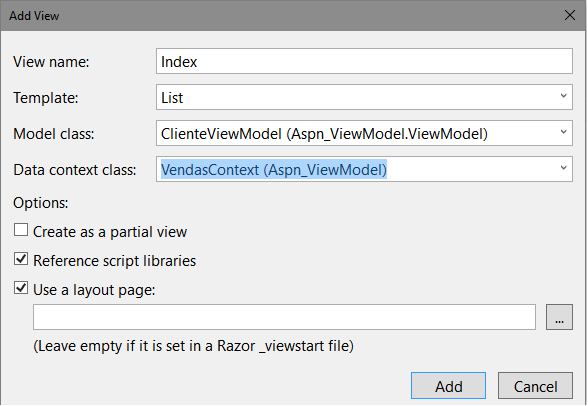Confirm with the Add button

coord(448,386)
